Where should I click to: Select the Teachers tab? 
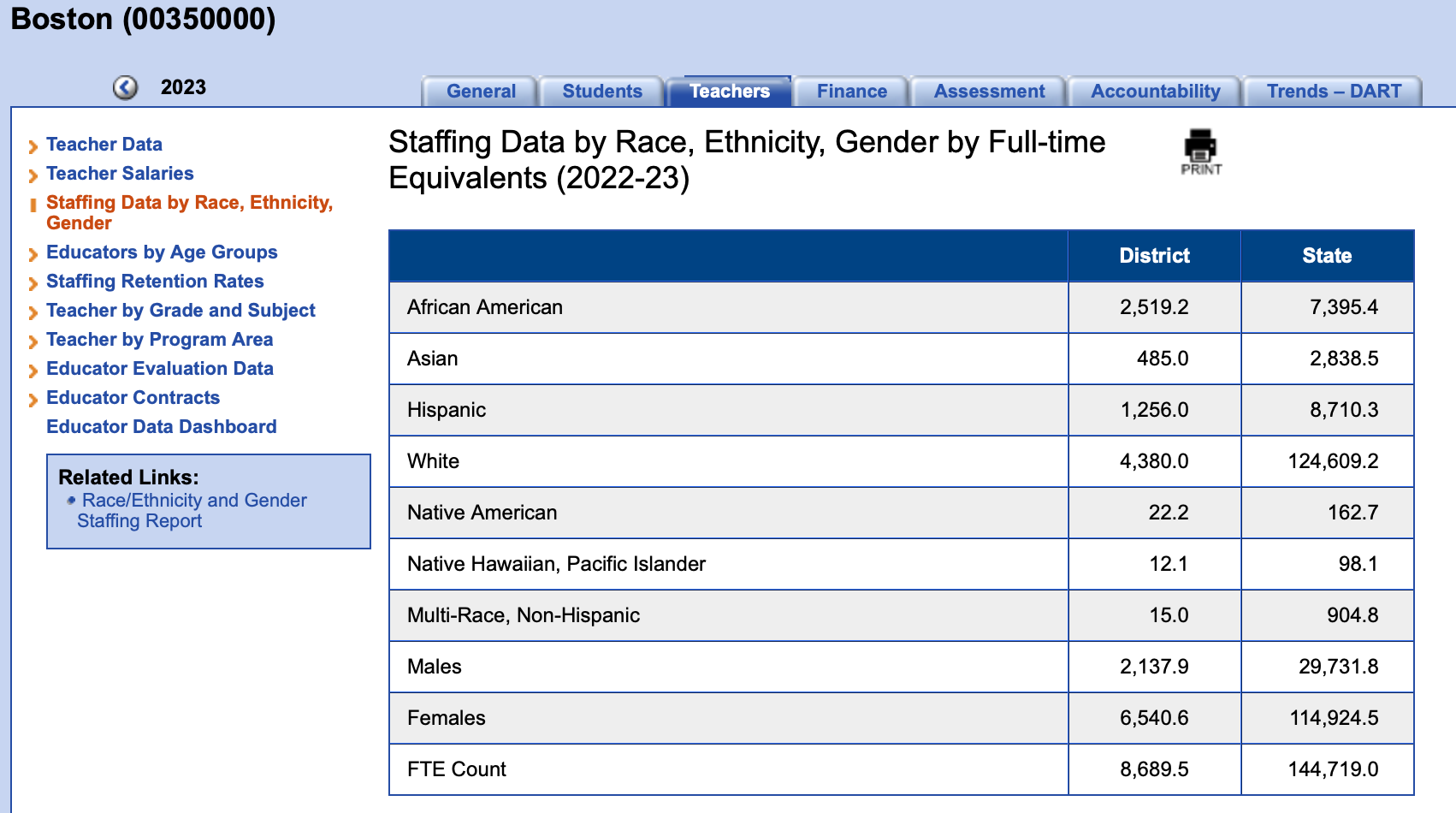click(730, 92)
